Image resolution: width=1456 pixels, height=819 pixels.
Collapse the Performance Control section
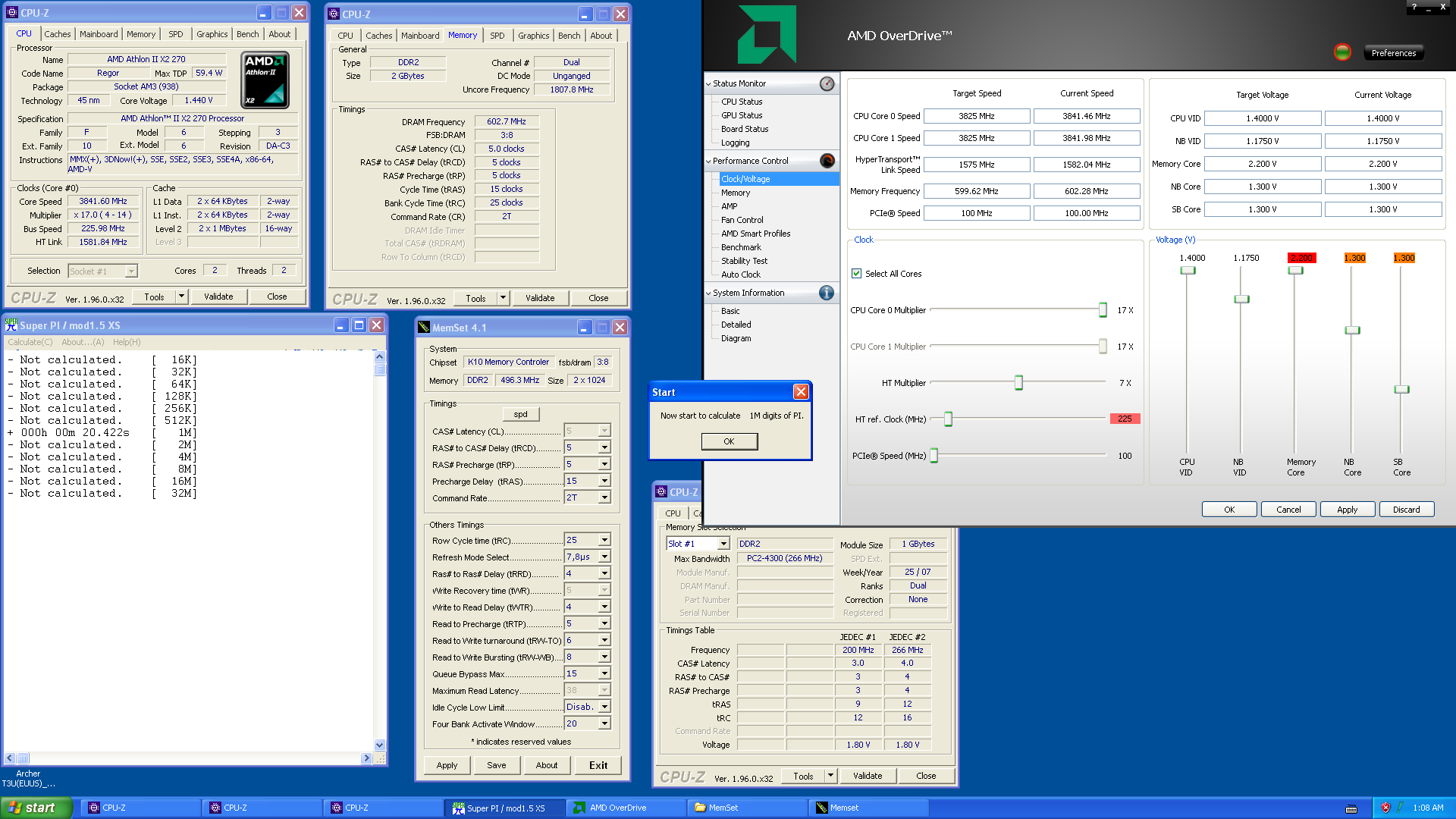(x=708, y=162)
